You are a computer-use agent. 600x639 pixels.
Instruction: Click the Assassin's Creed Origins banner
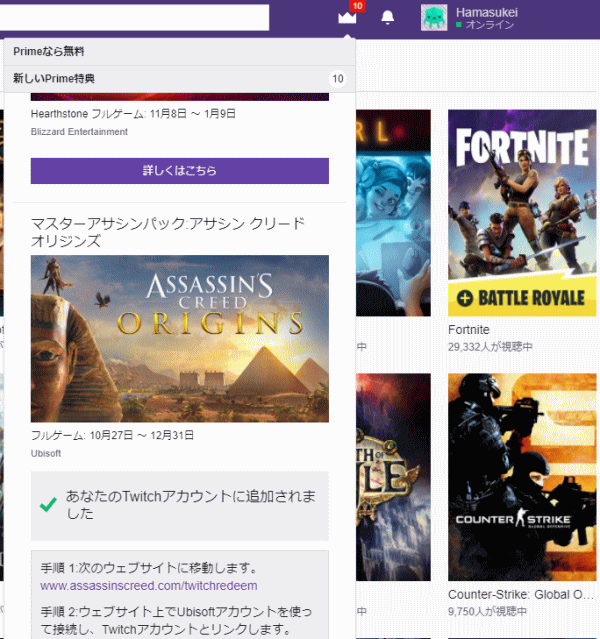click(180, 339)
